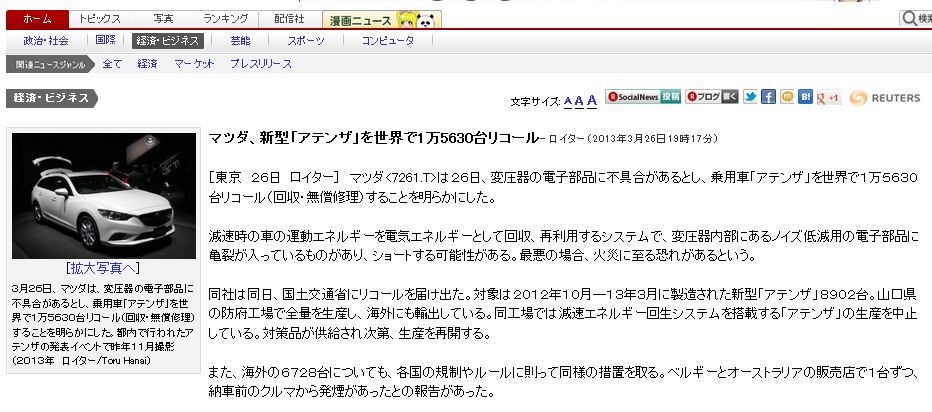Click the search magnifier icon
Viewport: 932px width, 412px height.
pos(909,19)
